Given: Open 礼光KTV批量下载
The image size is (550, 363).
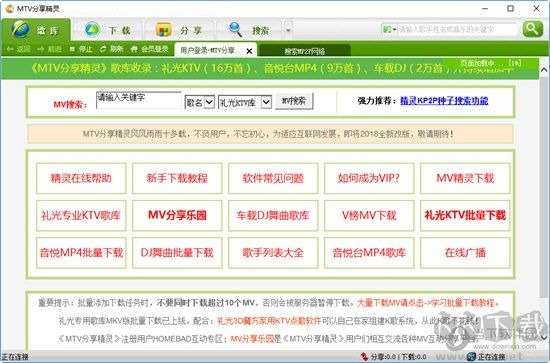Looking at the screenshot, I should [x=465, y=215].
